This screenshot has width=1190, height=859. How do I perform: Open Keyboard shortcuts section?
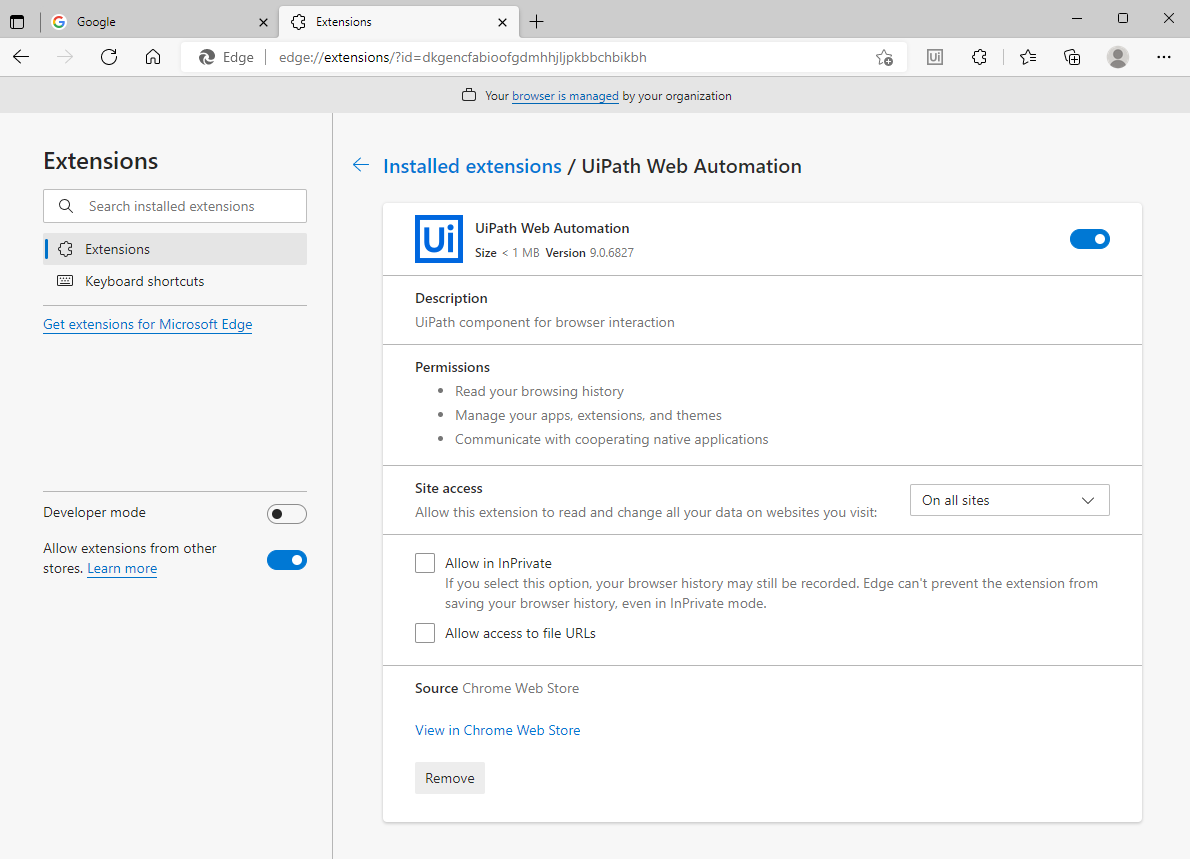pyautogui.click(x=175, y=282)
